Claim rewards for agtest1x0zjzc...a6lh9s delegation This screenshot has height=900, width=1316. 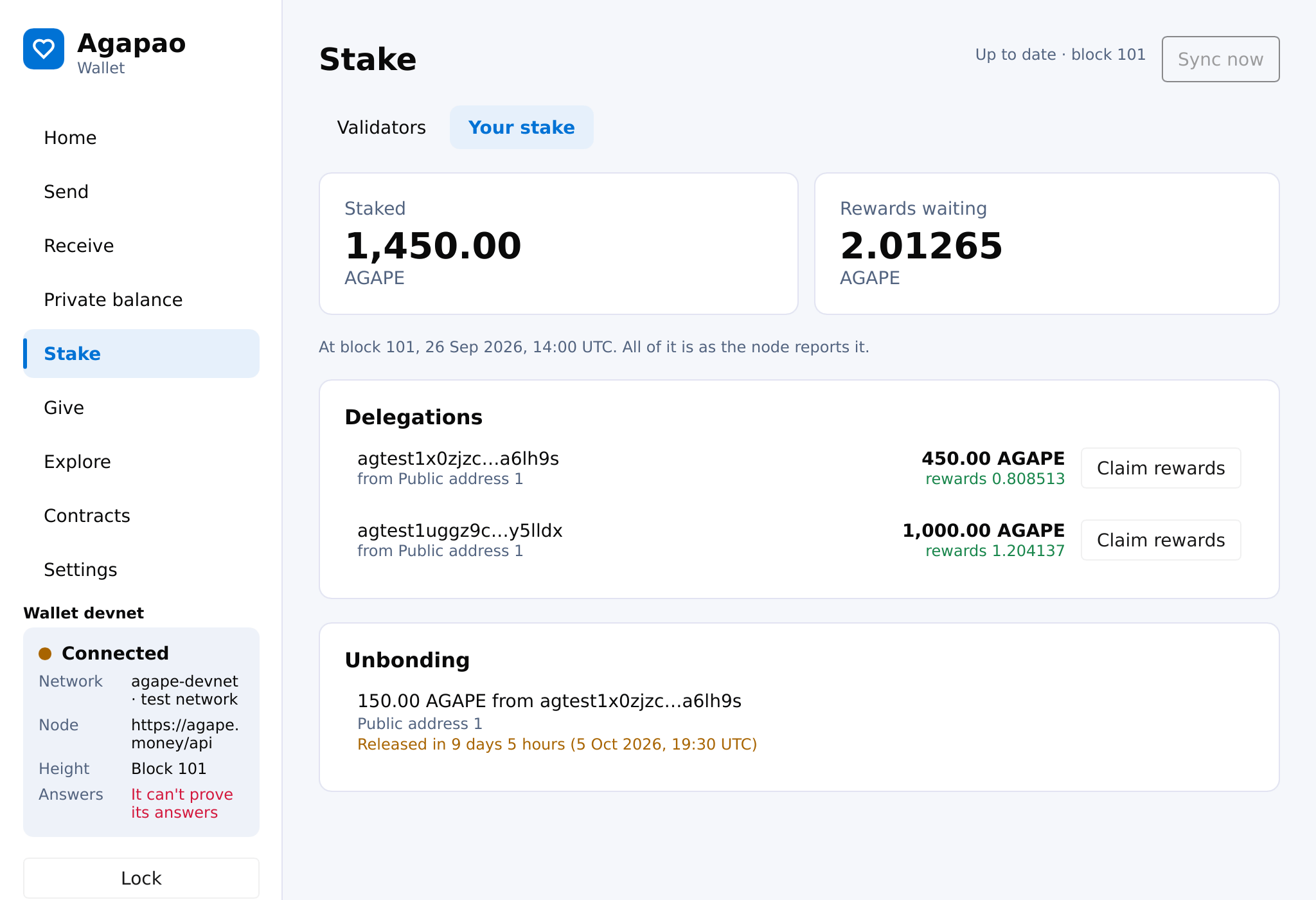pos(1160,468)
